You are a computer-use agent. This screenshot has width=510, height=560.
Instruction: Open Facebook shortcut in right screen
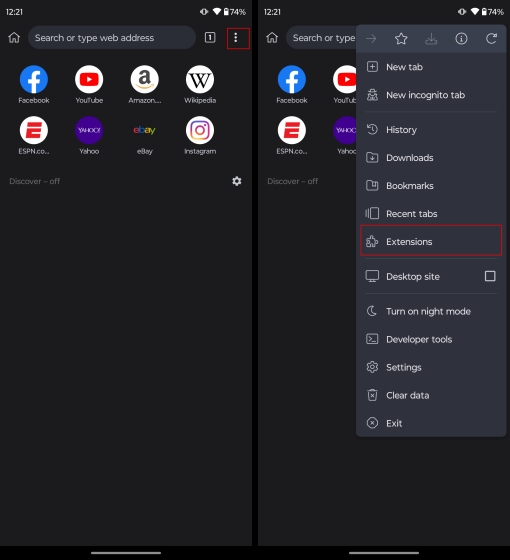tap(292, 85)
